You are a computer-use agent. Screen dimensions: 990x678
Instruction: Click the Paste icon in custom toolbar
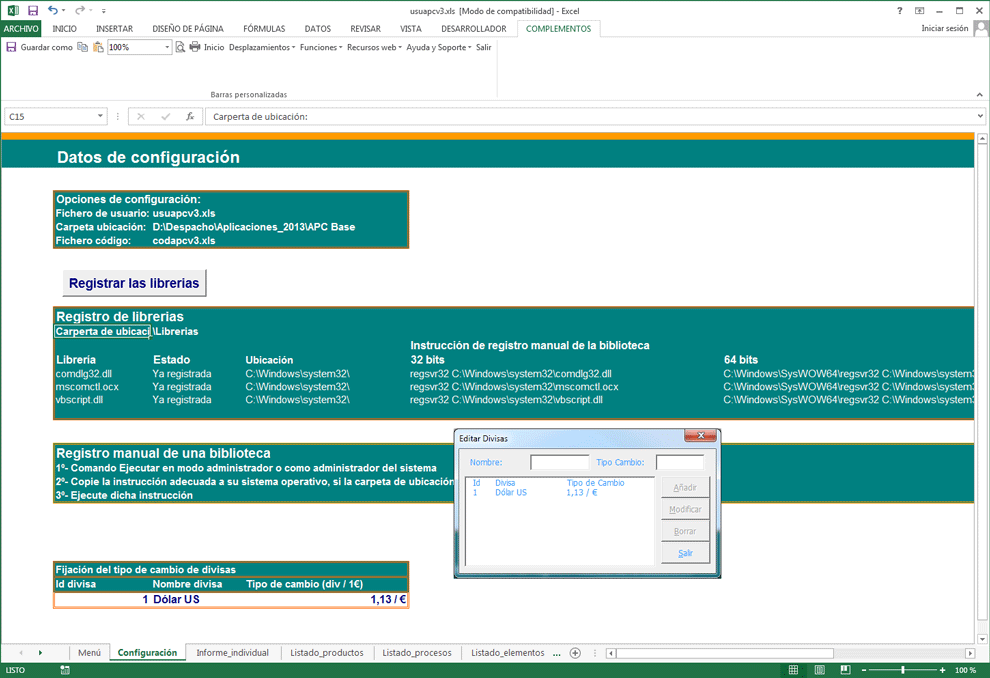click(x=98, y=47)
